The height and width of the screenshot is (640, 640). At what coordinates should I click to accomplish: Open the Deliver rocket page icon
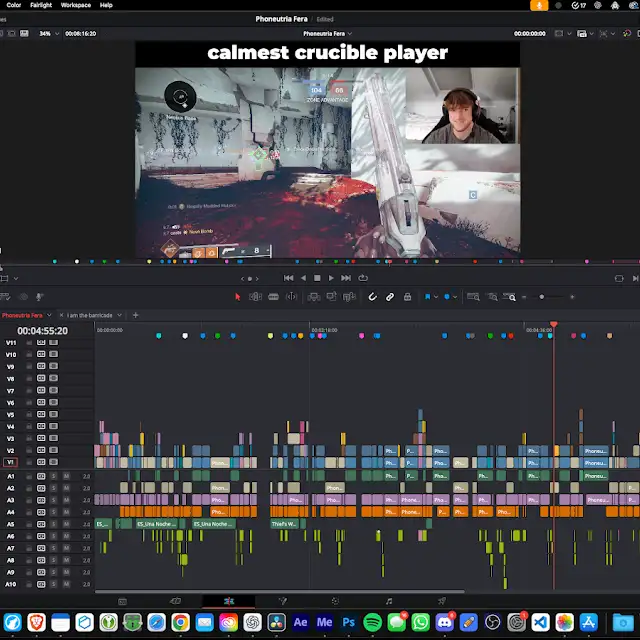(442, 601)
